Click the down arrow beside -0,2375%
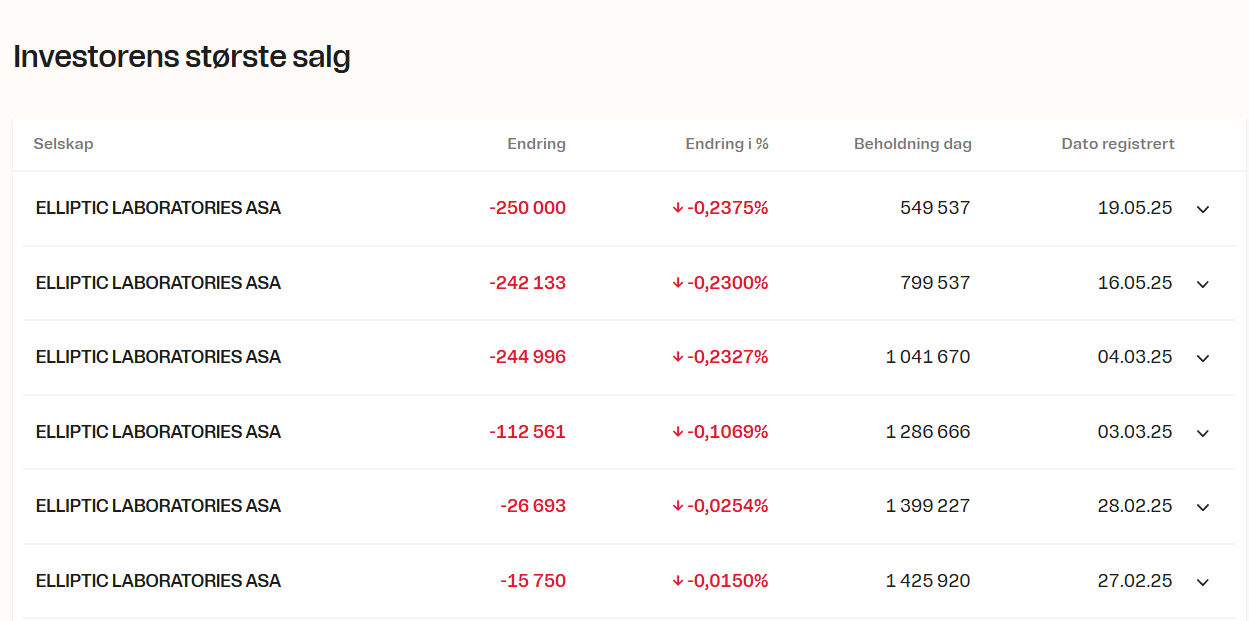The image size is (1249, 621). (678, 208)
